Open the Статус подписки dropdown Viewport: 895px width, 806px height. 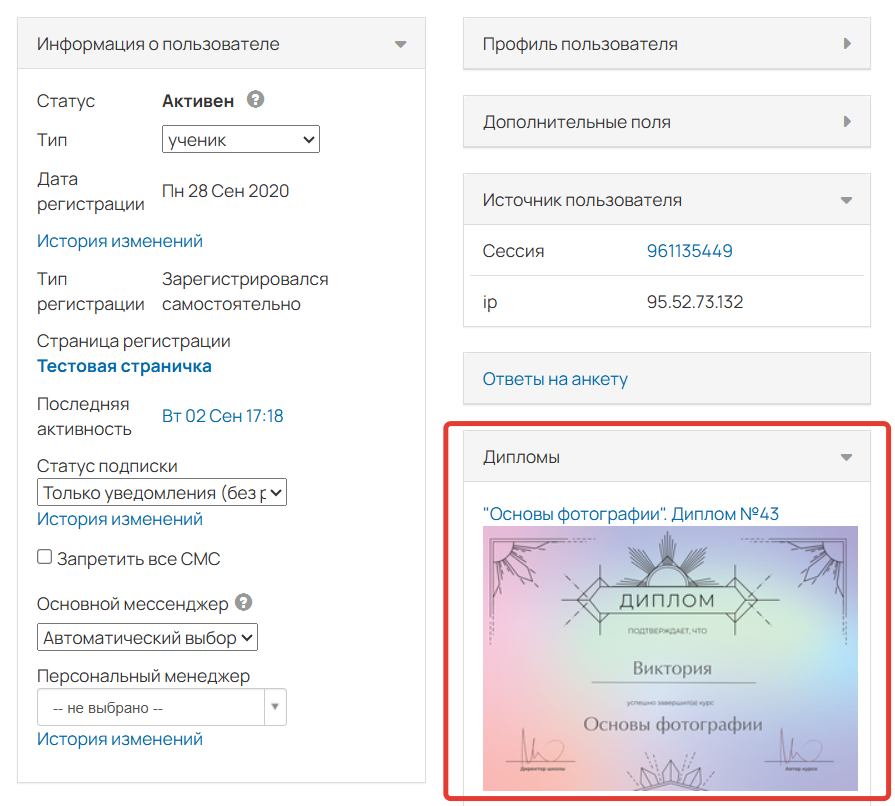[x=162, y=493]
